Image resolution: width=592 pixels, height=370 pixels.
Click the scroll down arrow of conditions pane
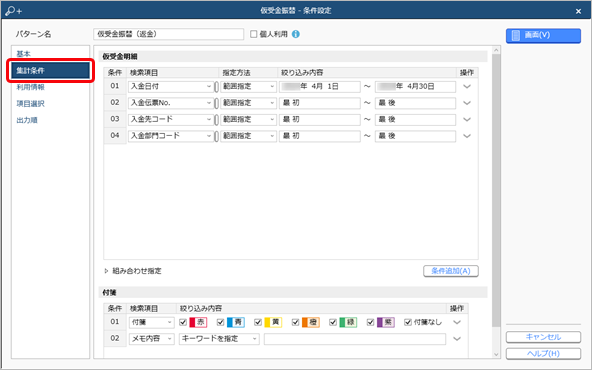coord(496,354)
